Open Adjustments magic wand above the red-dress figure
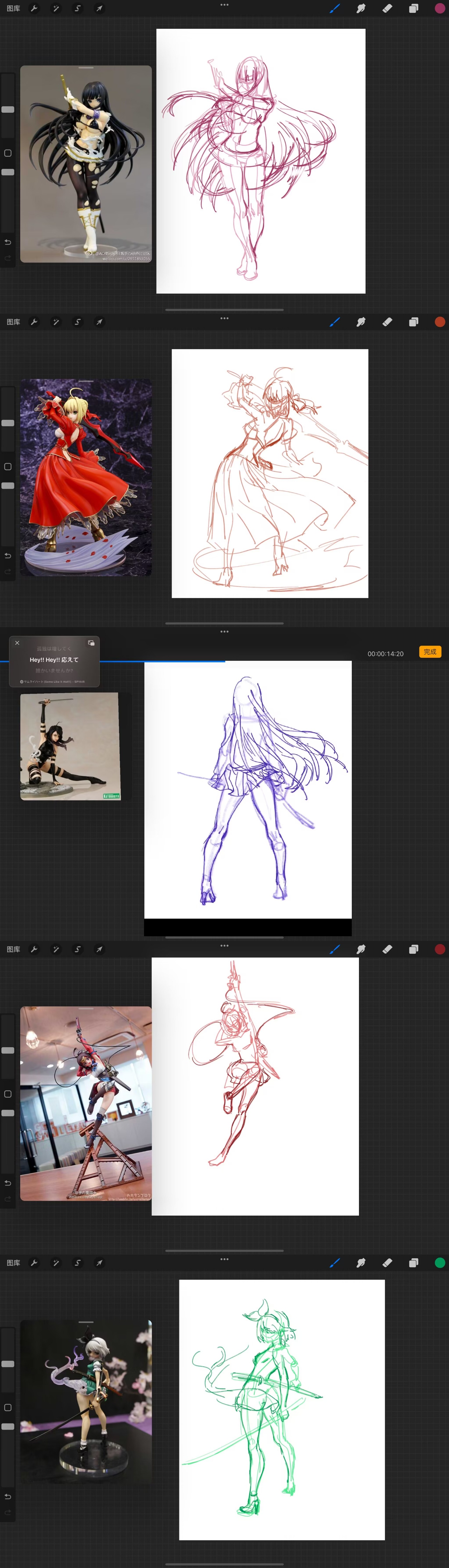 coord(56,322)
